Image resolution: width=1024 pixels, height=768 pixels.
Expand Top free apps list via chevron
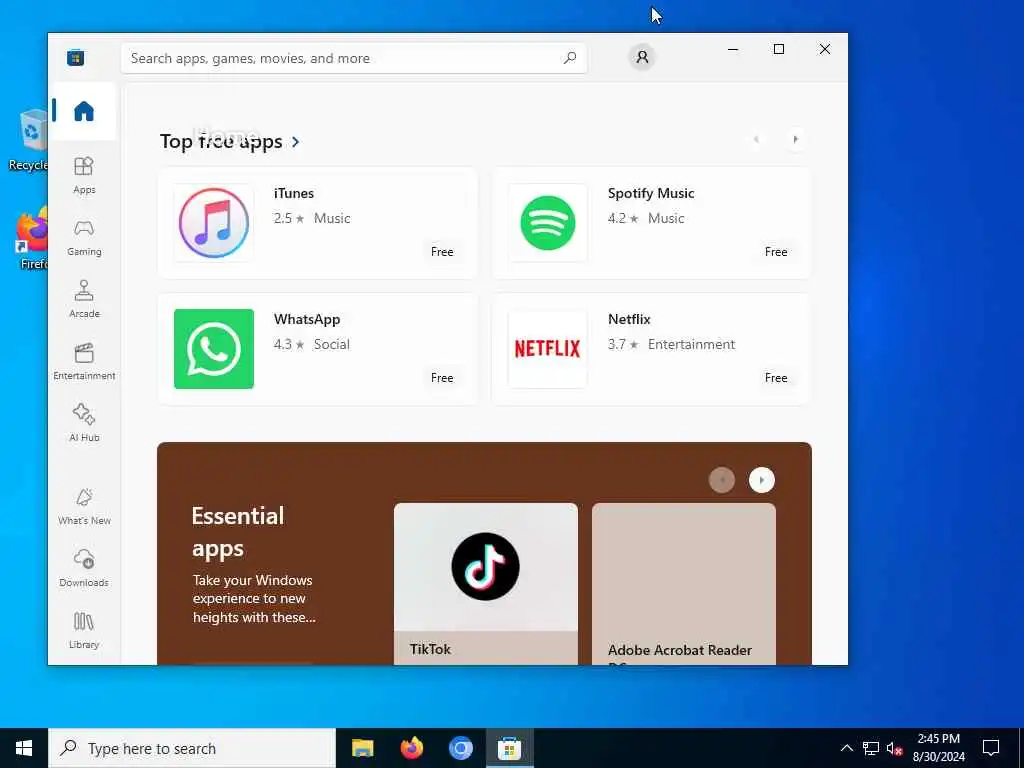coord(295,142)
